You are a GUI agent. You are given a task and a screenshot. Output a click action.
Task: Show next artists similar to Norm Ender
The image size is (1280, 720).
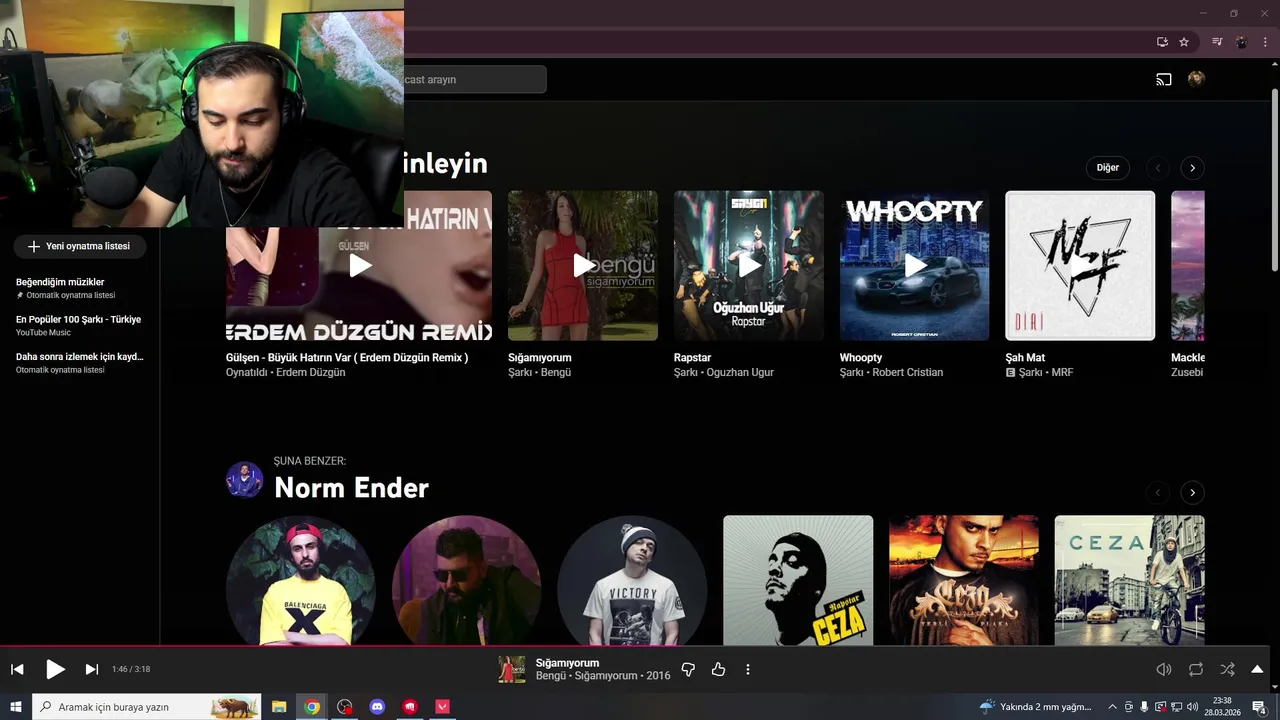click(1192, 492)
